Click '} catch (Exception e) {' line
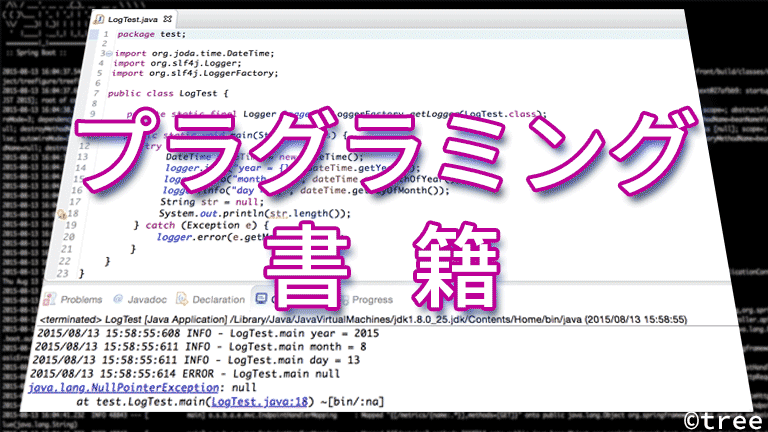This screenshot has height=432, width=768. tap(202, 225)
